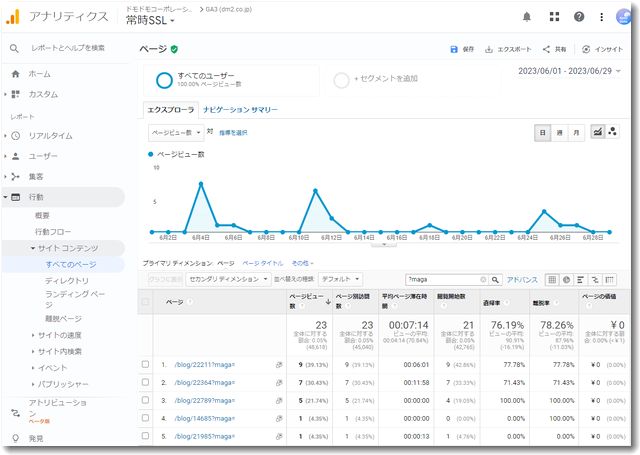Click the 集客 acquisition icon
640x455 pixels.
[16, 177]
